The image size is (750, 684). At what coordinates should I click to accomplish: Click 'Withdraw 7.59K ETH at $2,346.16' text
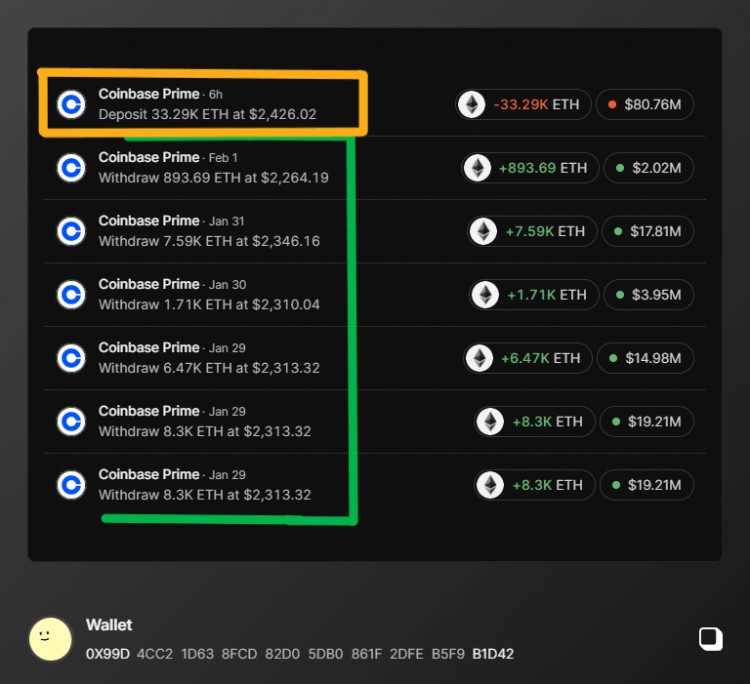click(x=209, y=241)
